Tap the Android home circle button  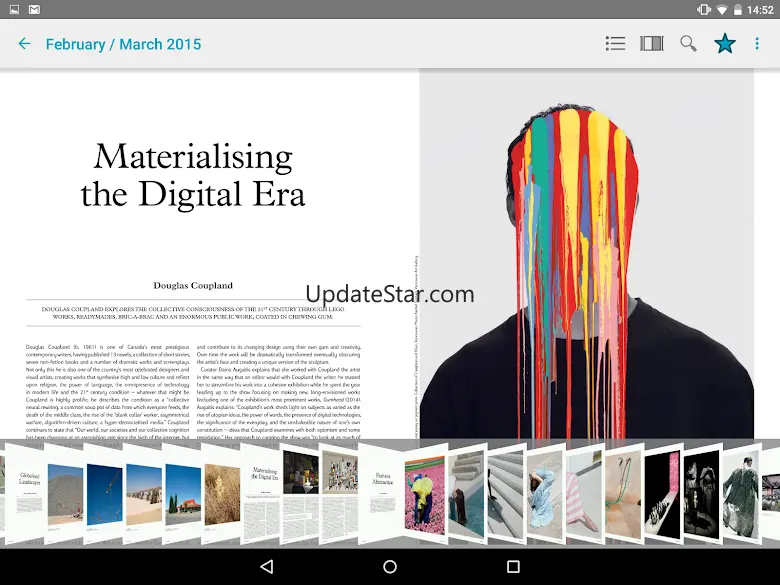pos(390,567)
